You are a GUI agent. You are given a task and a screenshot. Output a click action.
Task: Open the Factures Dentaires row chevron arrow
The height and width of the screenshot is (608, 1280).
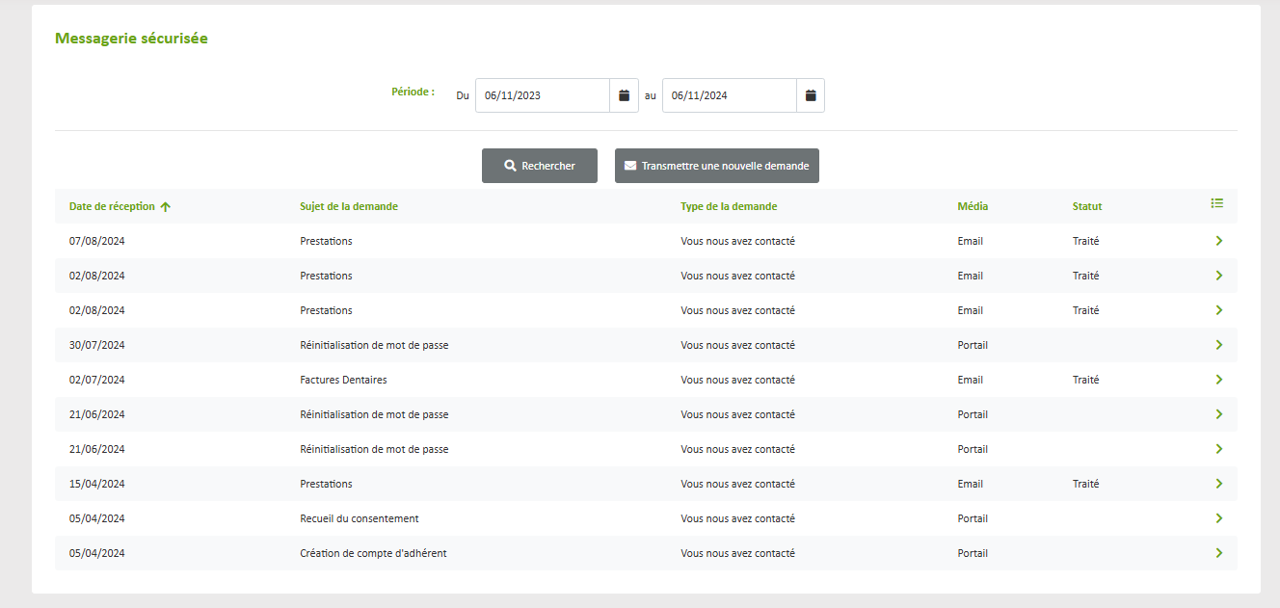tap(1219, 380)
